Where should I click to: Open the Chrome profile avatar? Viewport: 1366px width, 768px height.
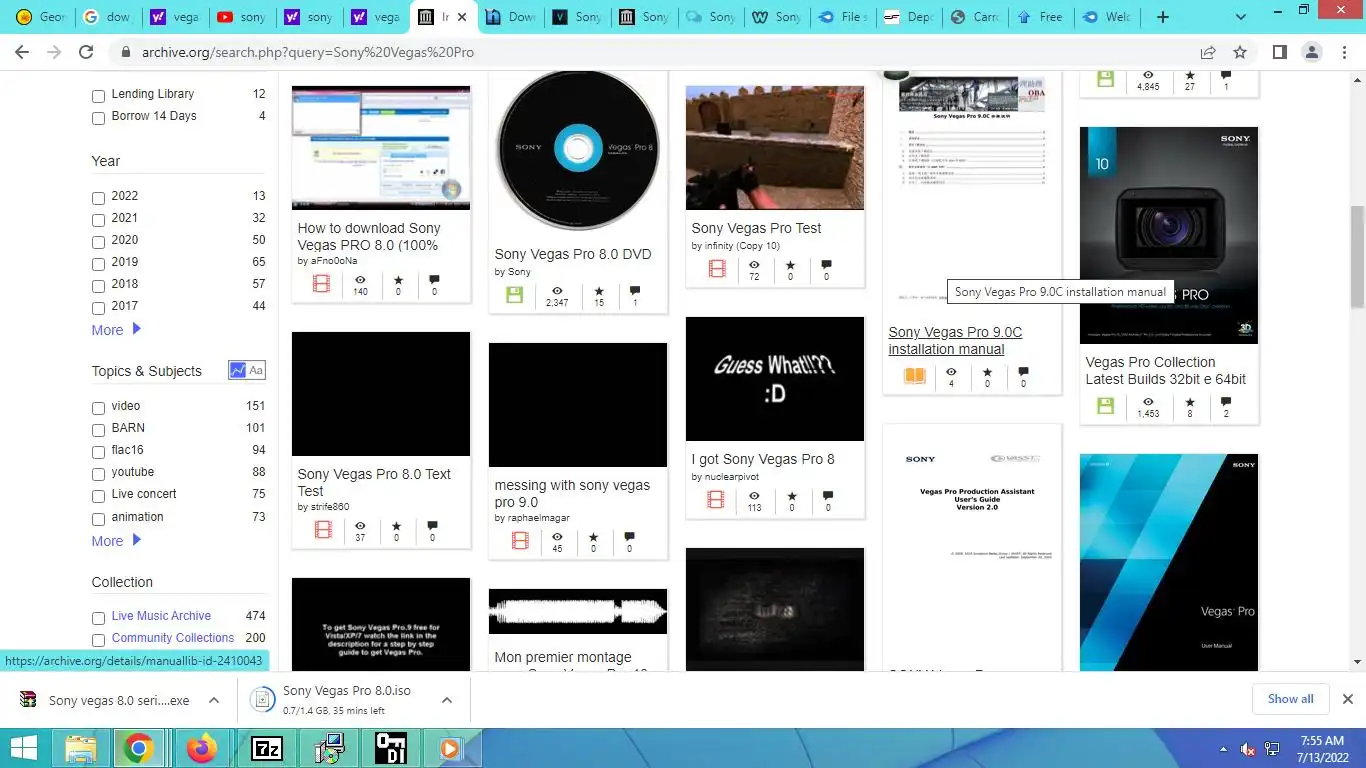click(x=1314, y=52)
